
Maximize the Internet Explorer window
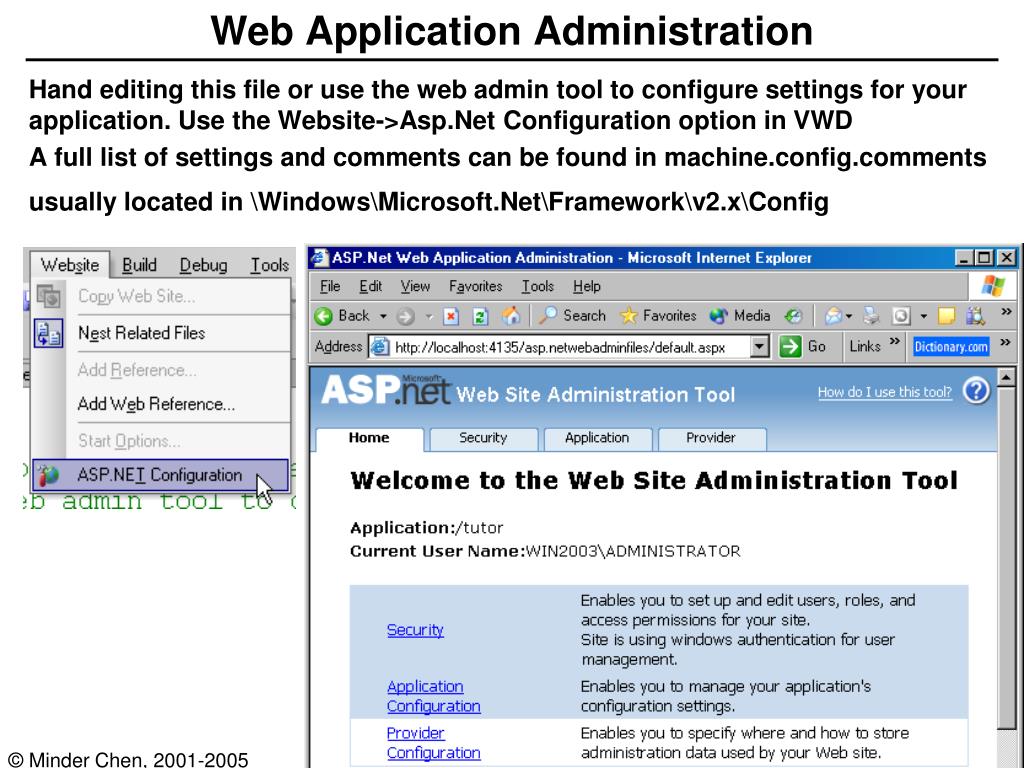point(984,258)
